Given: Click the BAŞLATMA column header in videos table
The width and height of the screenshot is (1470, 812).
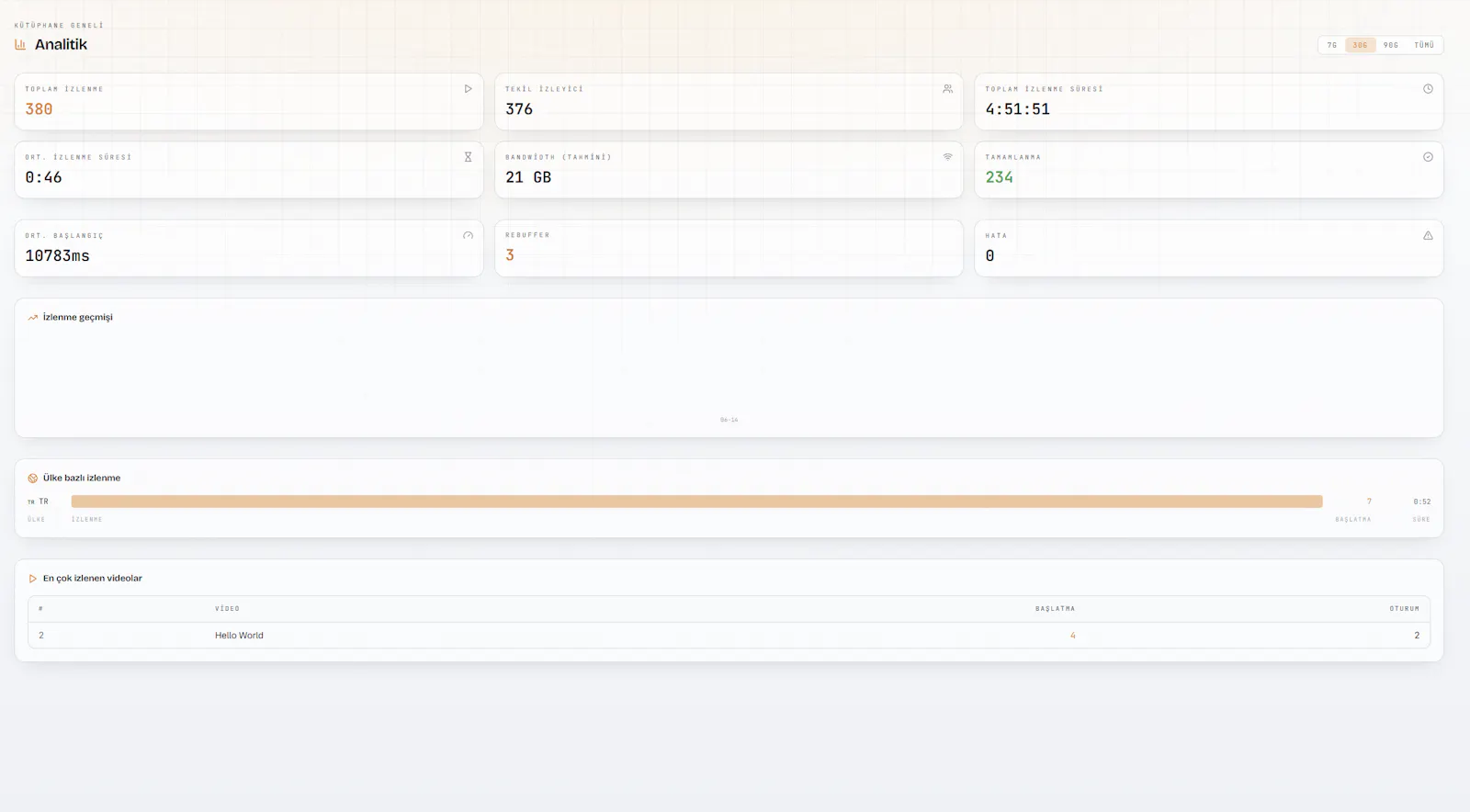Looking at the screenshot, I should 1055,609.
